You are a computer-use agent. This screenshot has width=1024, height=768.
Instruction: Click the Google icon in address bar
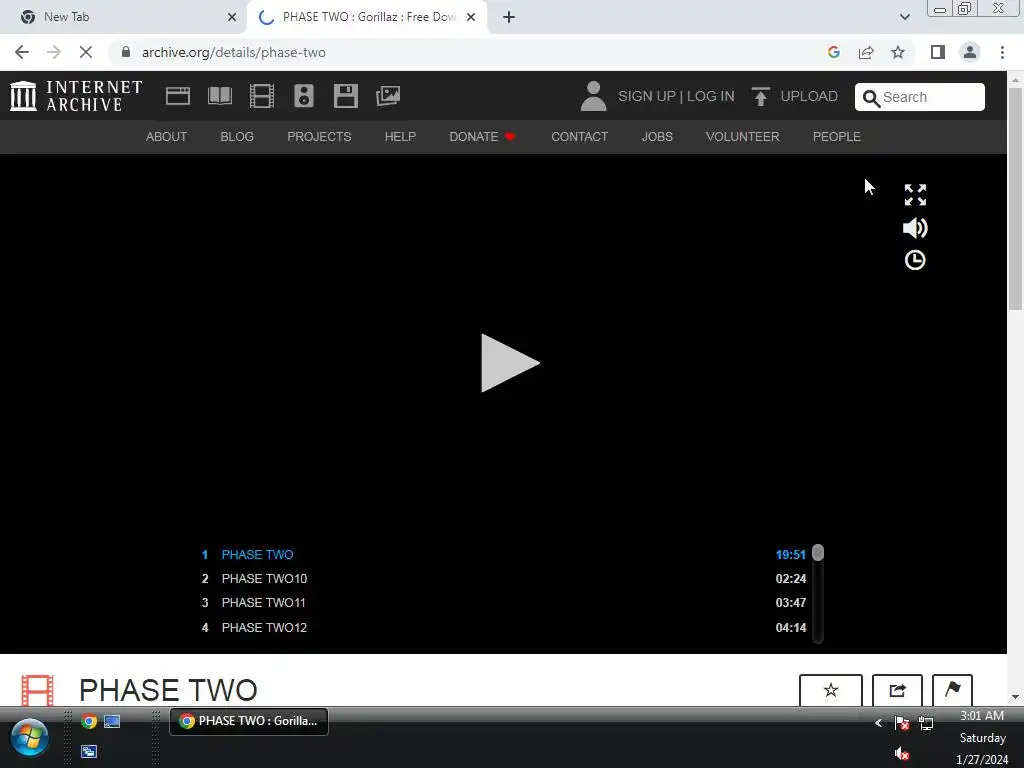point(833,52)
